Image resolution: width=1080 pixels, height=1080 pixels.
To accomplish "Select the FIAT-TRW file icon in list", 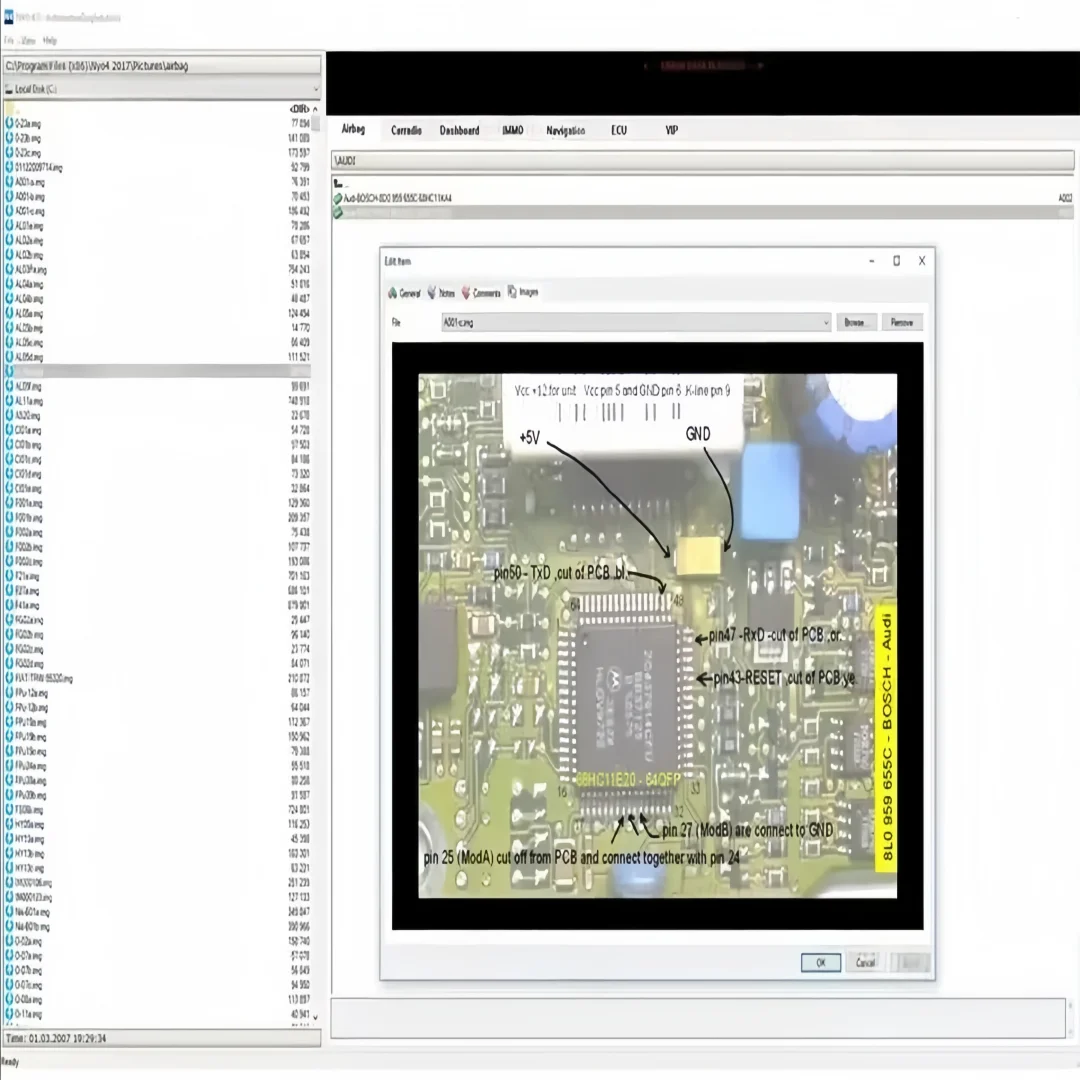I will point(9,678).
